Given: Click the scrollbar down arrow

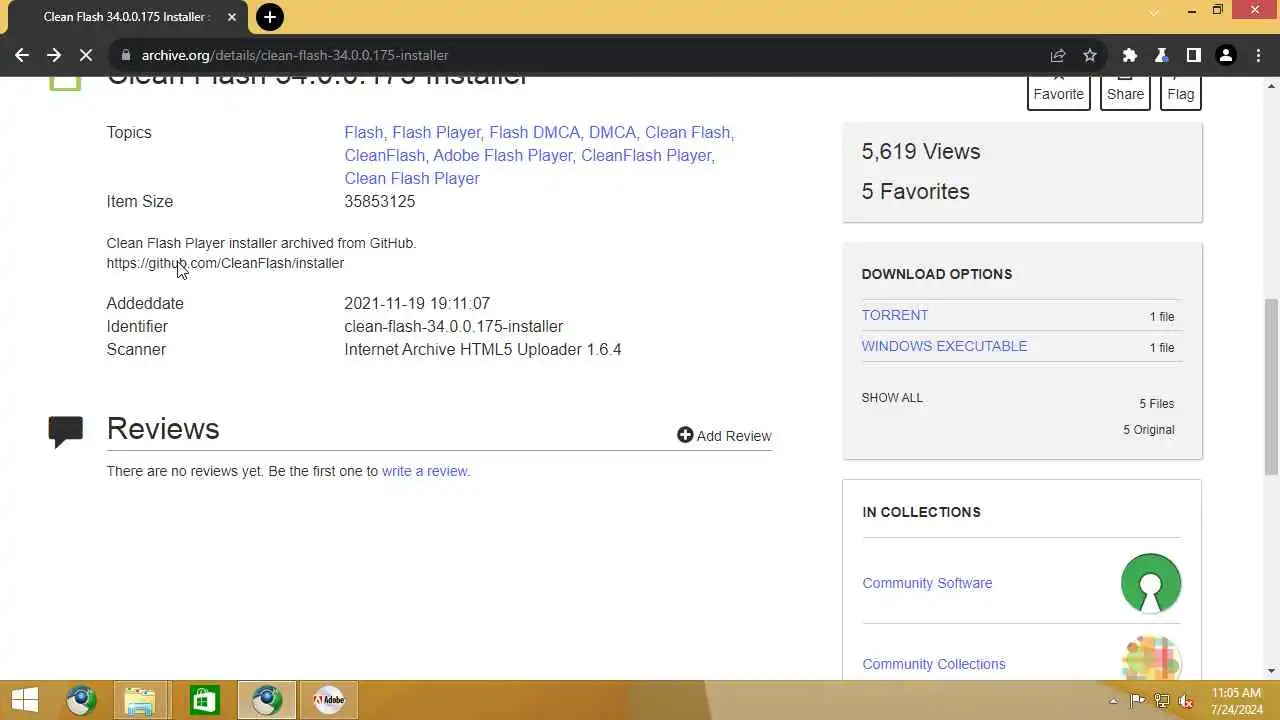Looking at the screenshot, I should click(x=1271, y=671).
